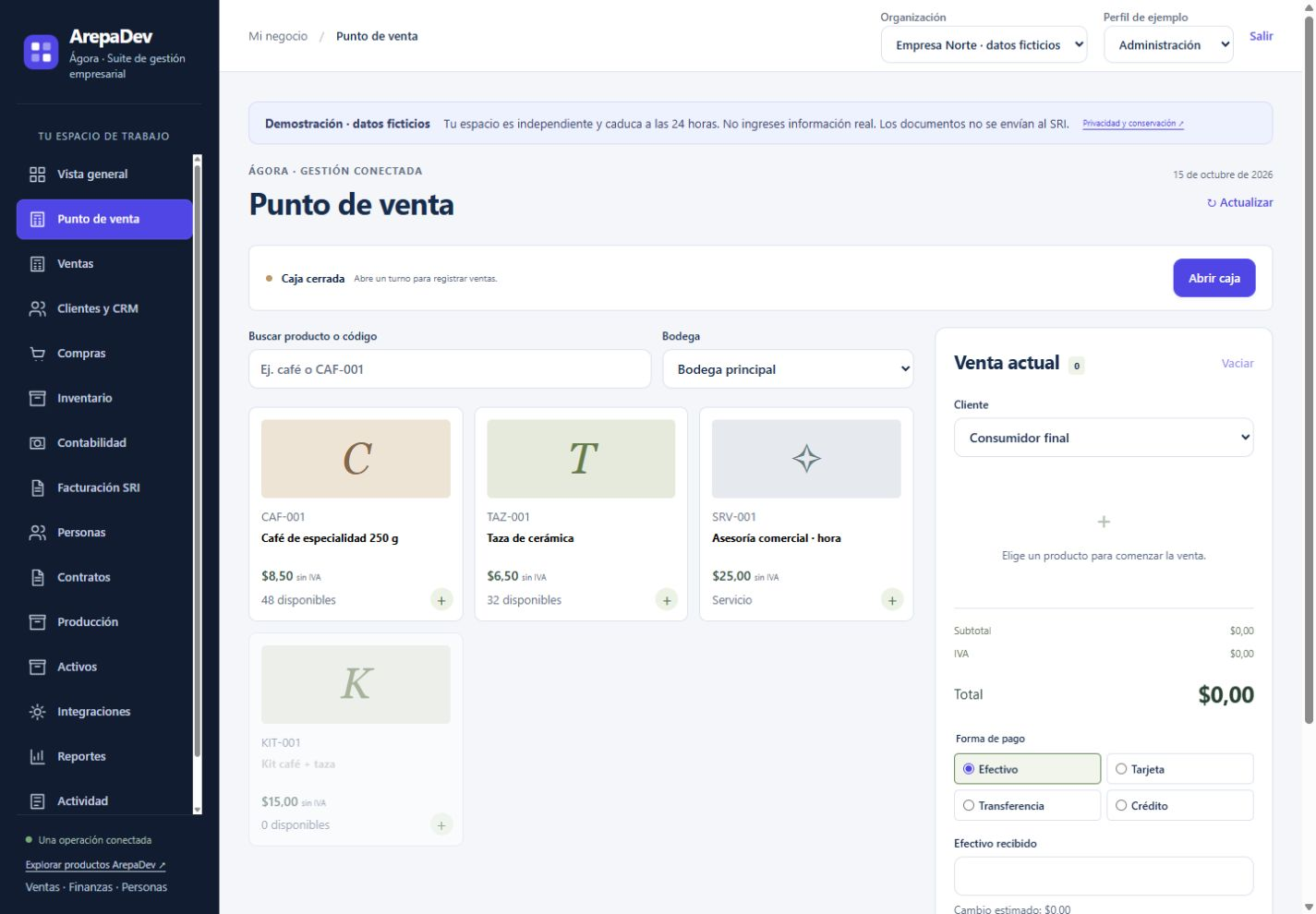
Task: Click the Salir link
Action: coord(1262,36)
